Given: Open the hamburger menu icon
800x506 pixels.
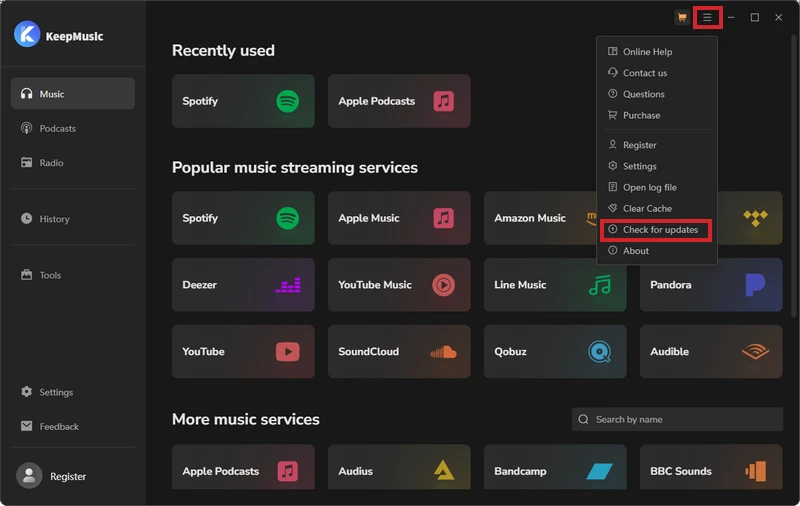Looking at the screenshot, I should point(707,18).
